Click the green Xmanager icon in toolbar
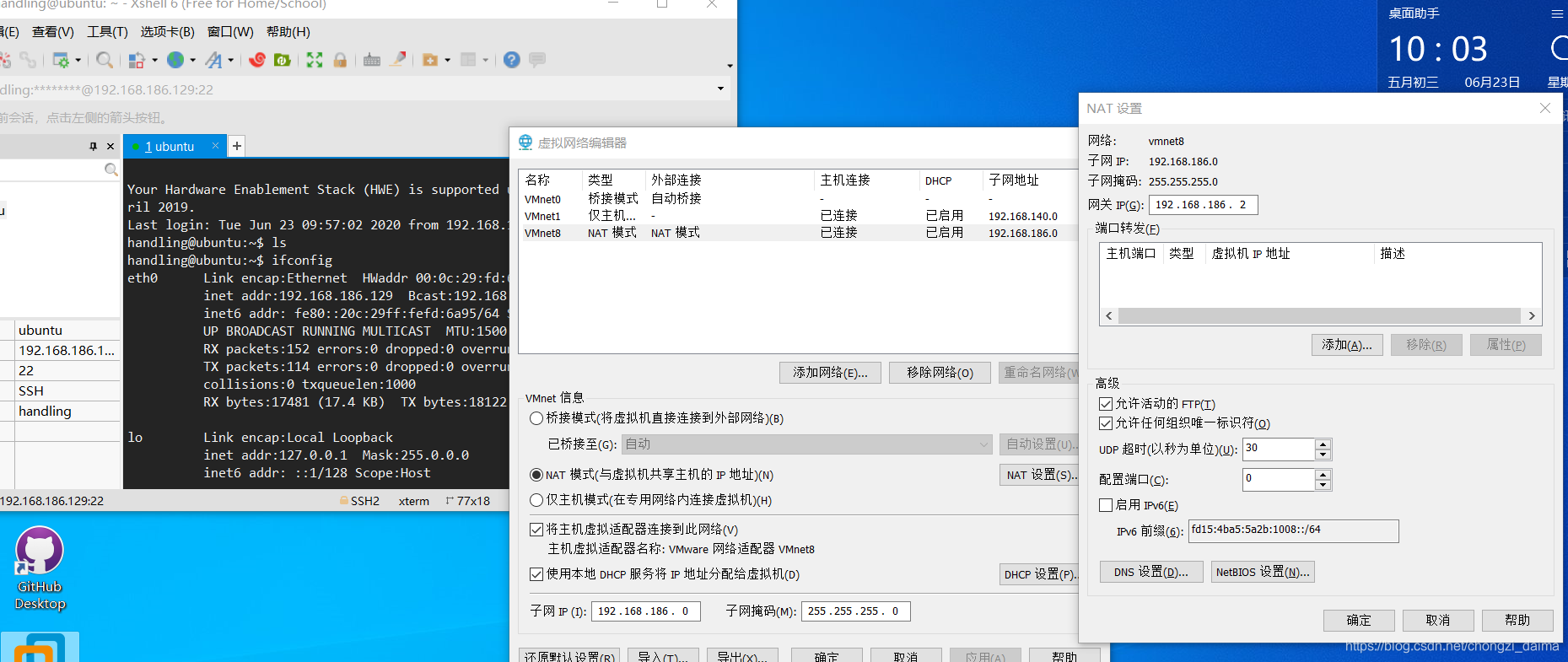 pos(283,60)
